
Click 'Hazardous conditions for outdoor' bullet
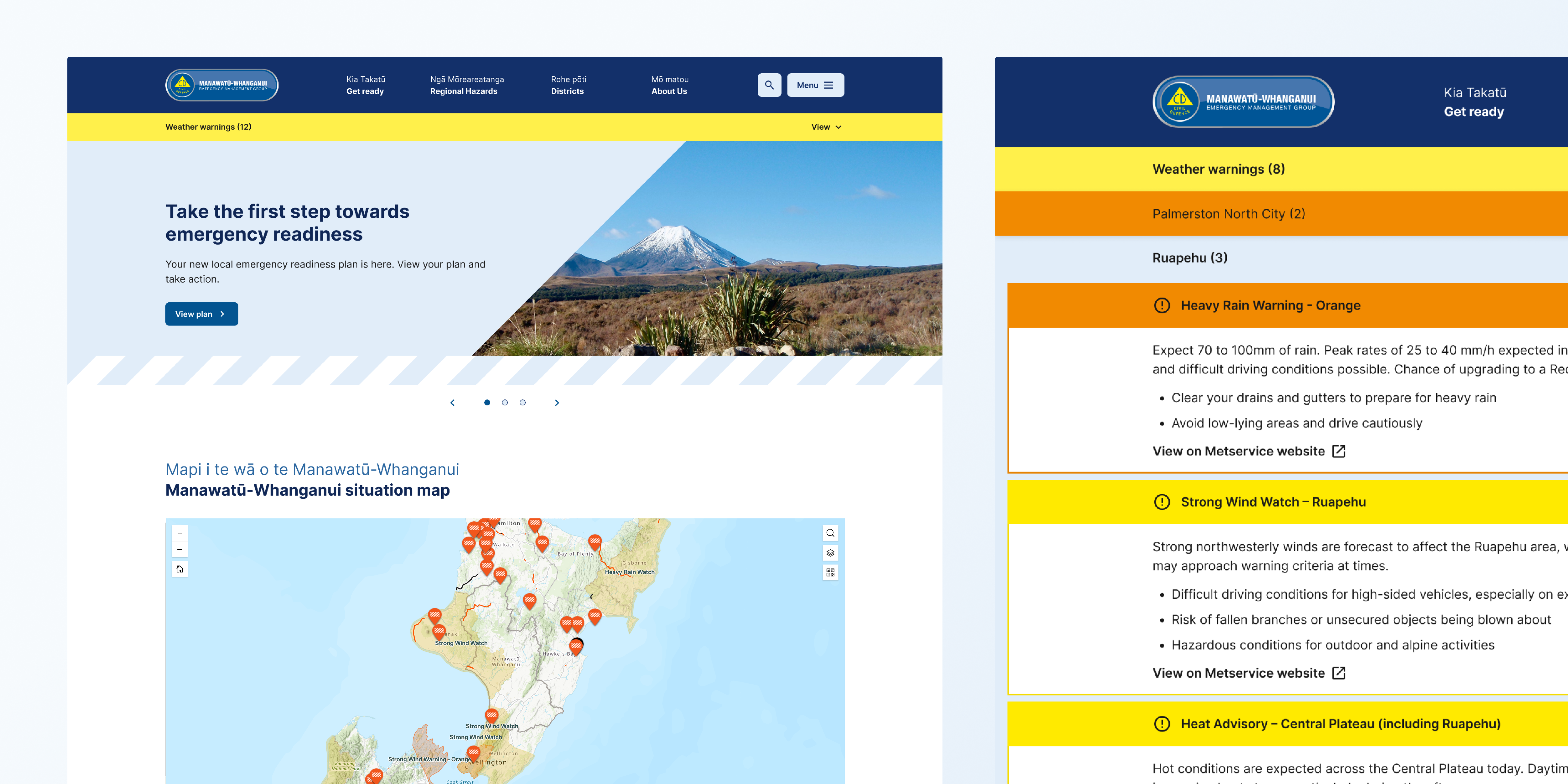[1332, 645]
